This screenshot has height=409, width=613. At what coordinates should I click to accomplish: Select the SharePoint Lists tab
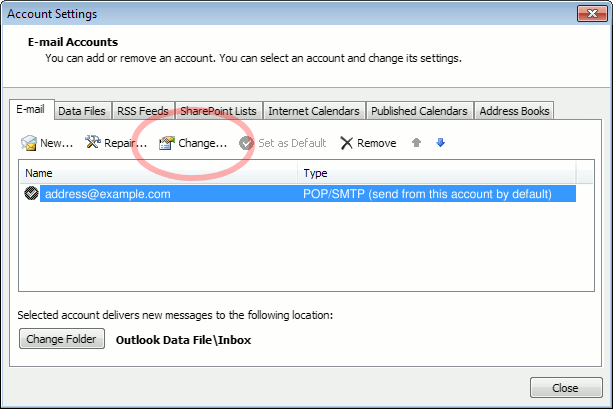pyautogui.click(x=220, y=111)
